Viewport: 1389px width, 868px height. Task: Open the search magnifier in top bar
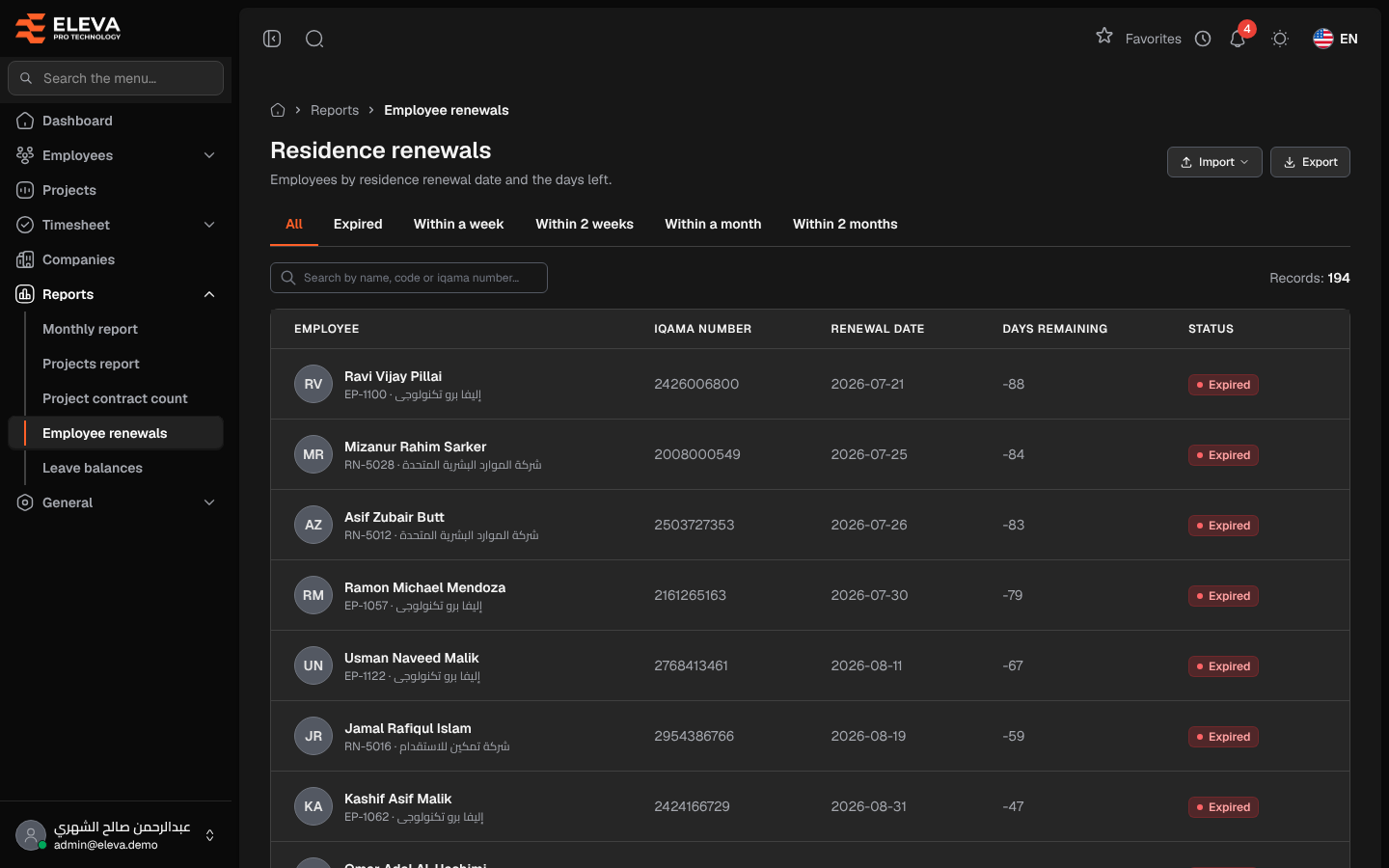click(x=314, y=39)
